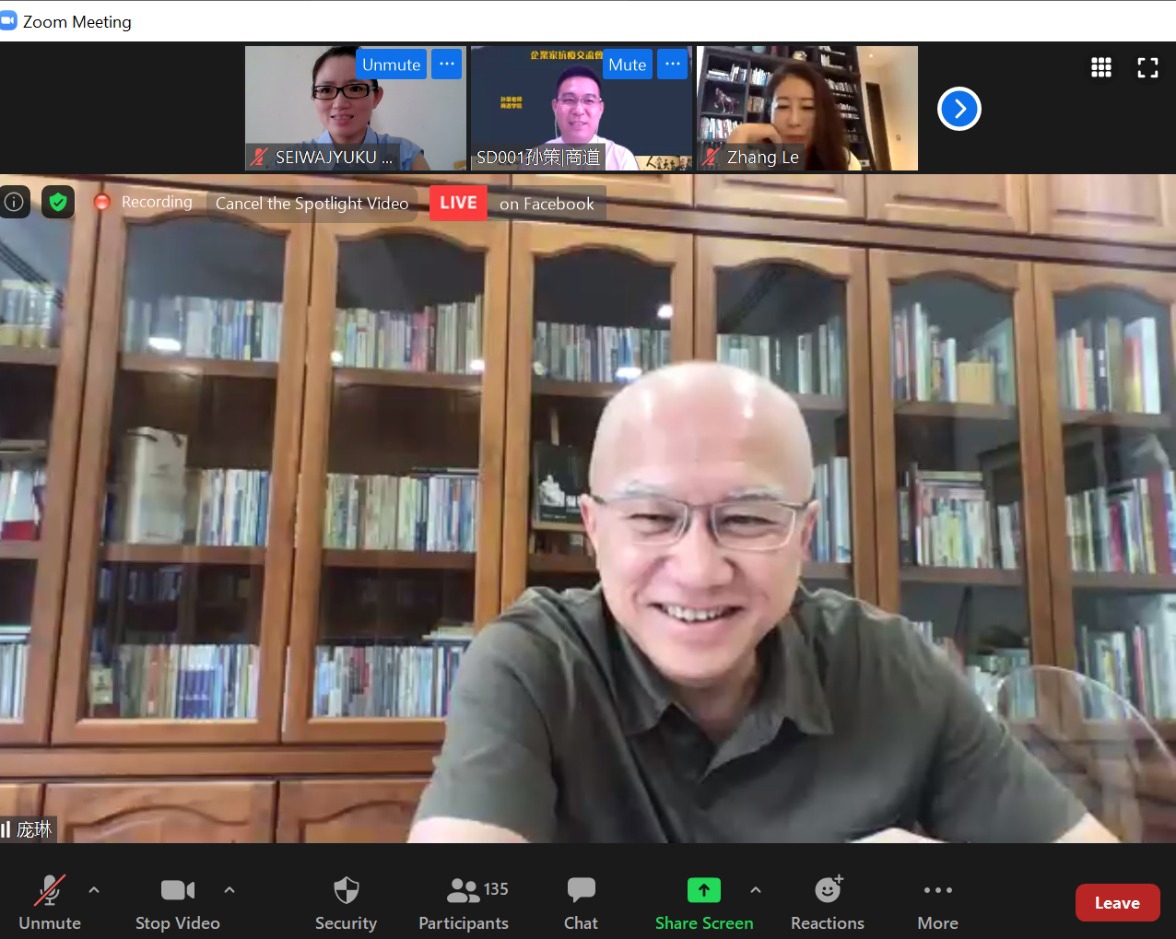This screenshot has width=1176, height=939.
Task: Toggle camera with Stop Video button
Action: pos(177,902)
